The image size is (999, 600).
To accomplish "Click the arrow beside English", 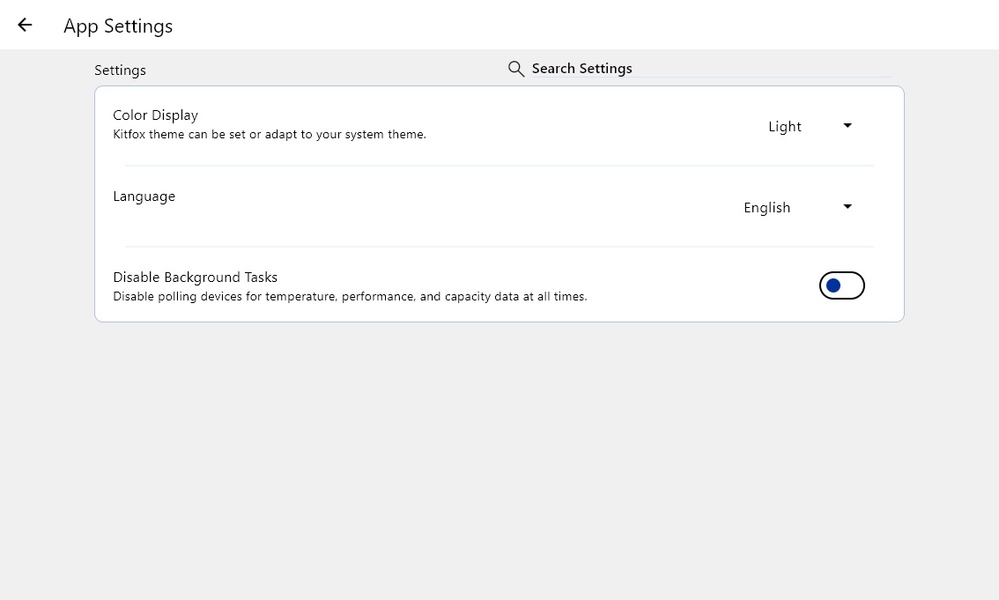I will pyautogui.click(x=847, y=207).
